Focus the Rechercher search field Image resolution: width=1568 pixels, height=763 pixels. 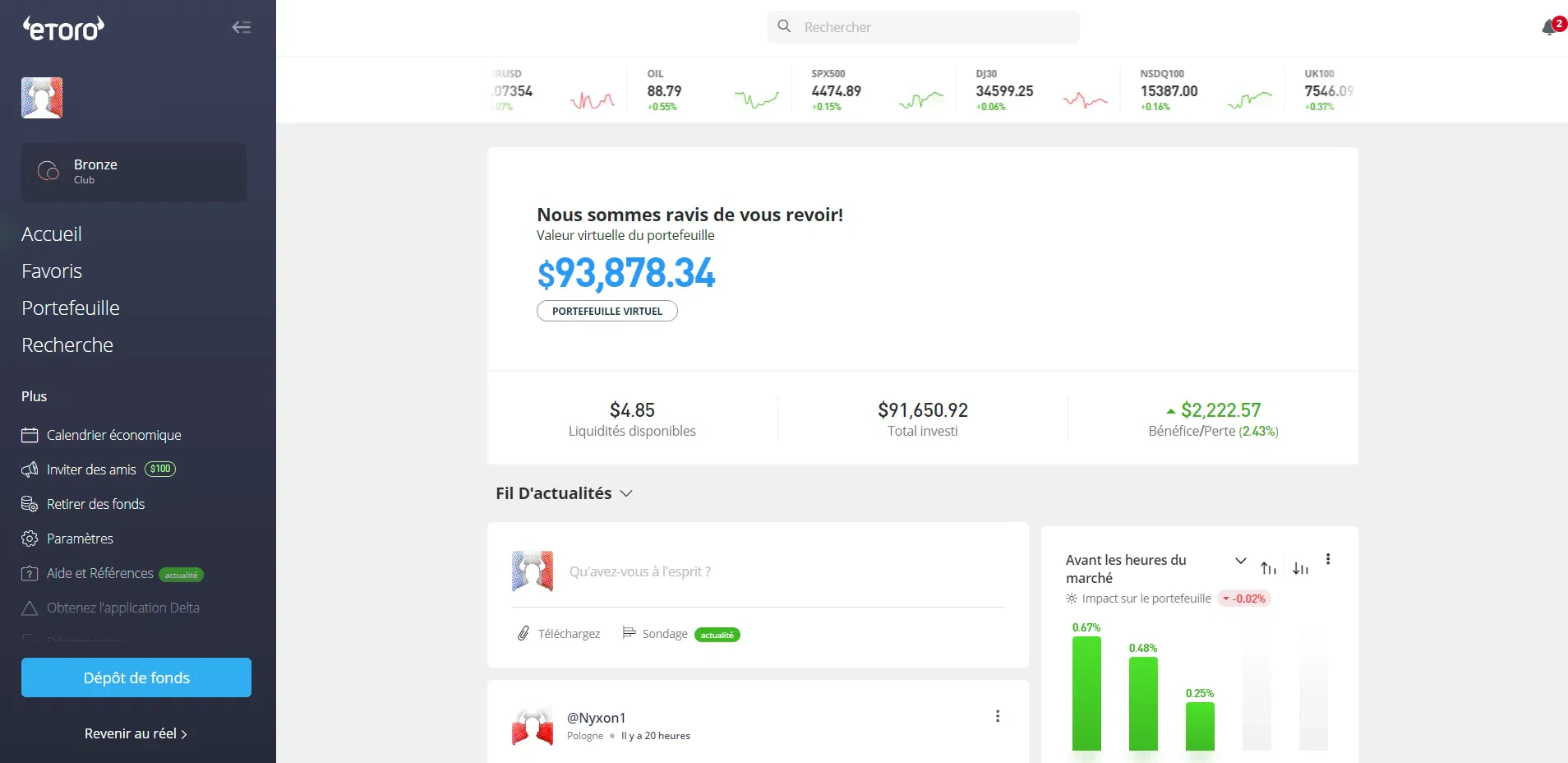click(x=923, y=27)
